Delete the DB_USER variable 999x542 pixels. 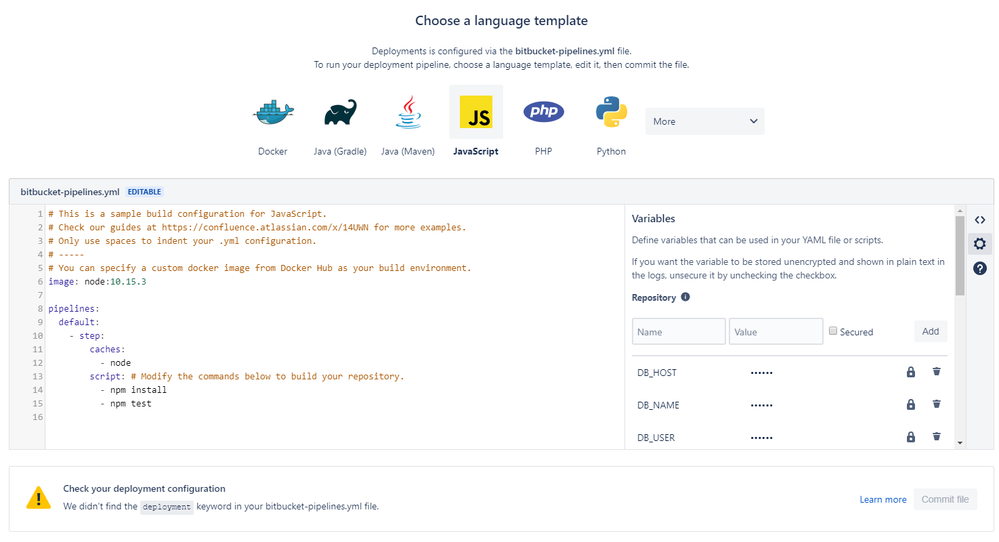[937, 436]
